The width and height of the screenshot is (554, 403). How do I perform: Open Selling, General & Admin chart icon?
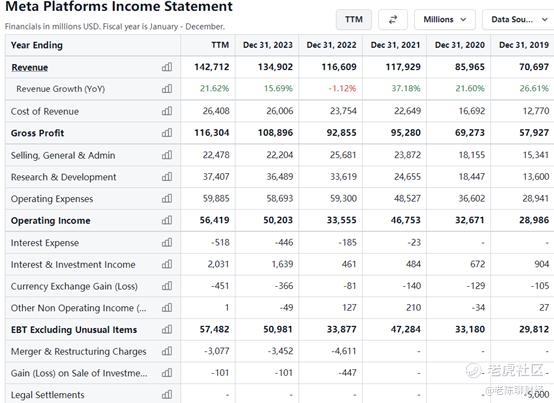(167, 155)
